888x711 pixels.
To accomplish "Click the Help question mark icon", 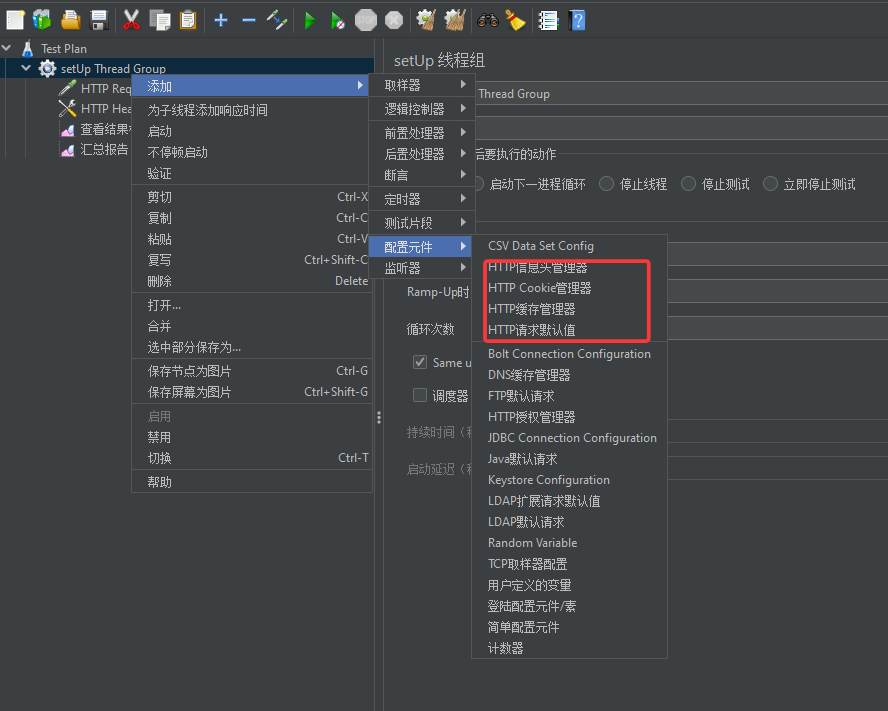I will tap(577, 20).
